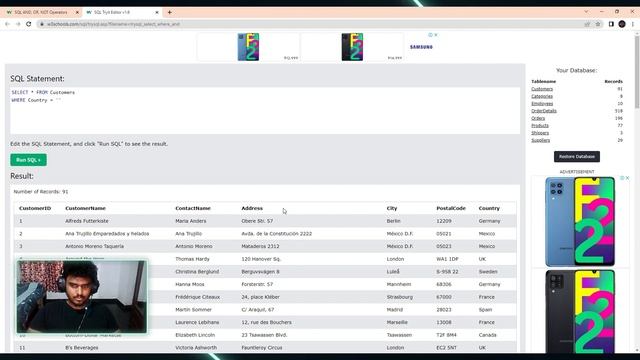Click the PostalCode column header

[451, 208]
